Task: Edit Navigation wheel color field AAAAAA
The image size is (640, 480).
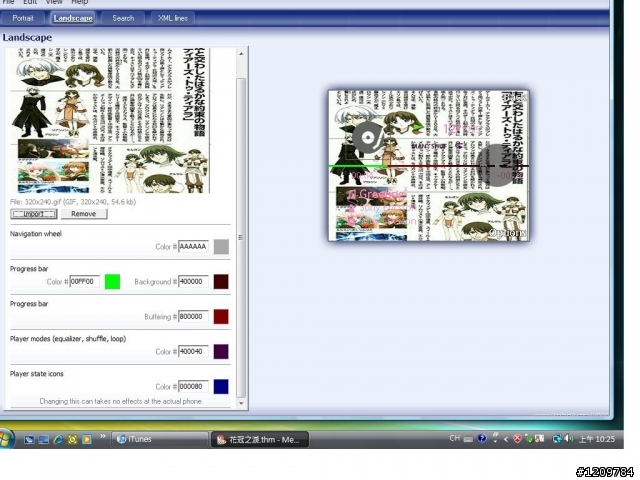Action: click(193, 247)
